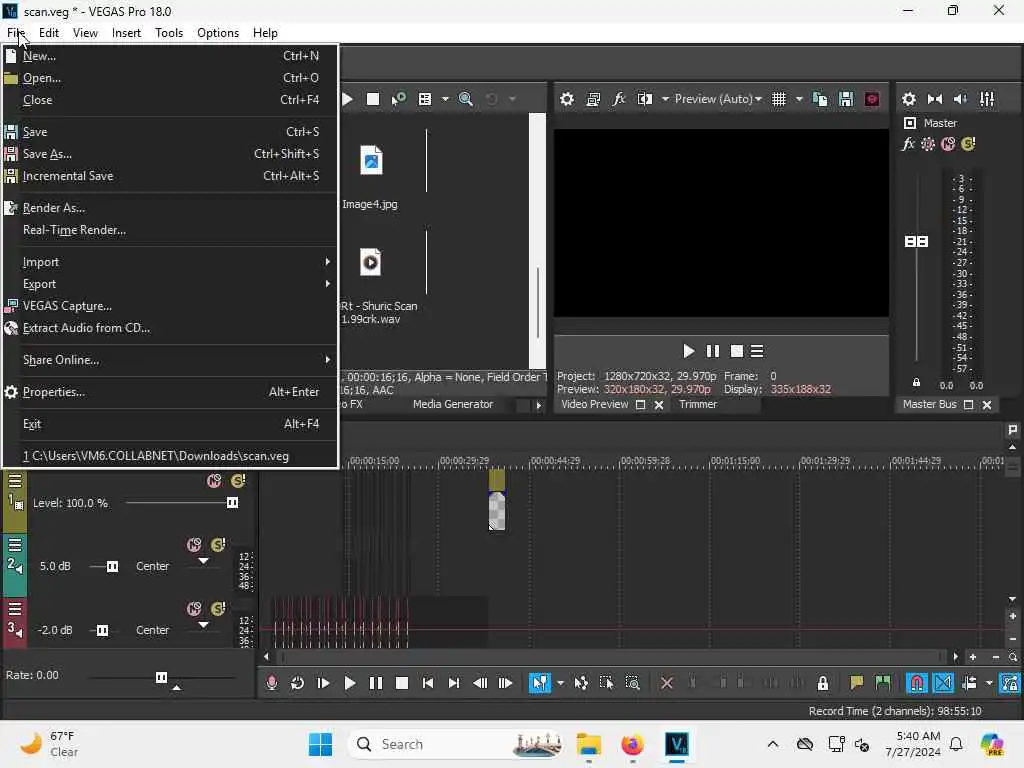Choose selection edit tool icon
The width and height of the screenshot is (1024, 768).
point(606,683)
